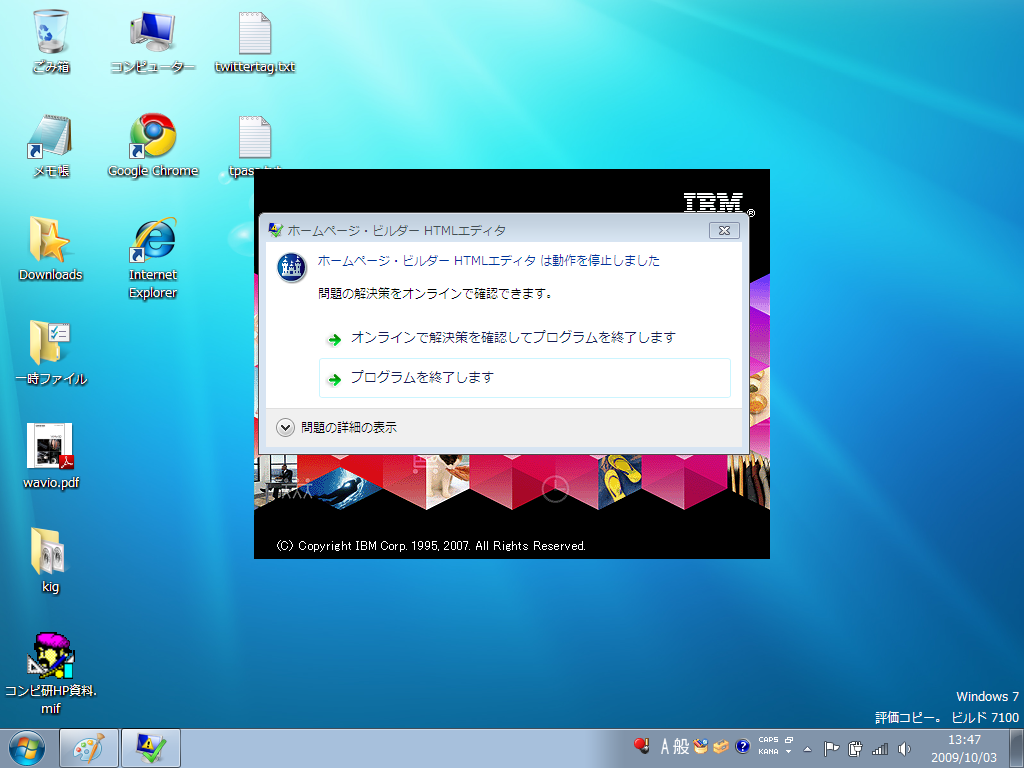Viewport: 1024px width, 768px height.
Task: Click the castle app icon in the dialog
Action: [x=292, y=268]
